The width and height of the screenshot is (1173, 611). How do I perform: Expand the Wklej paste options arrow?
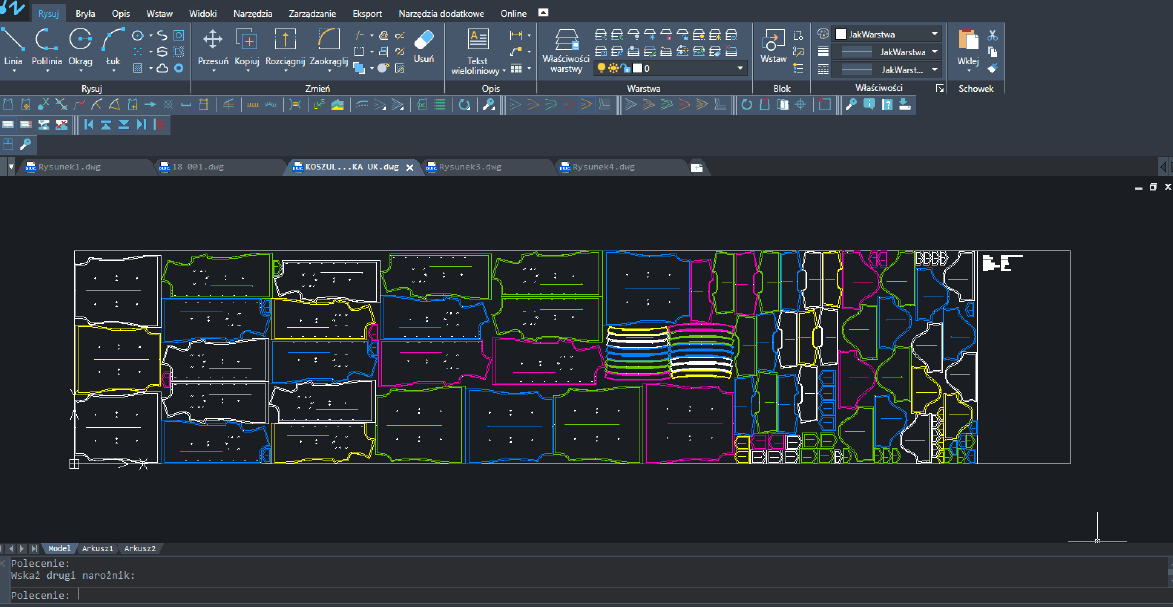click(x=968, y=71)
